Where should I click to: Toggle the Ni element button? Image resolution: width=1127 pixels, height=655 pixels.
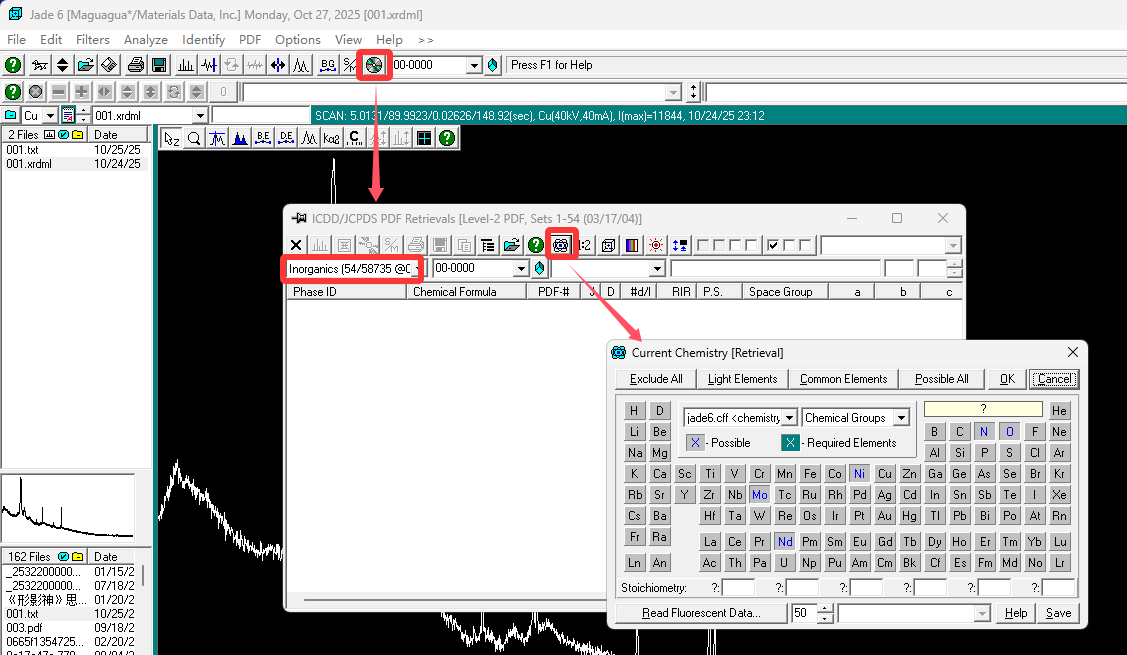coord(859,473)
